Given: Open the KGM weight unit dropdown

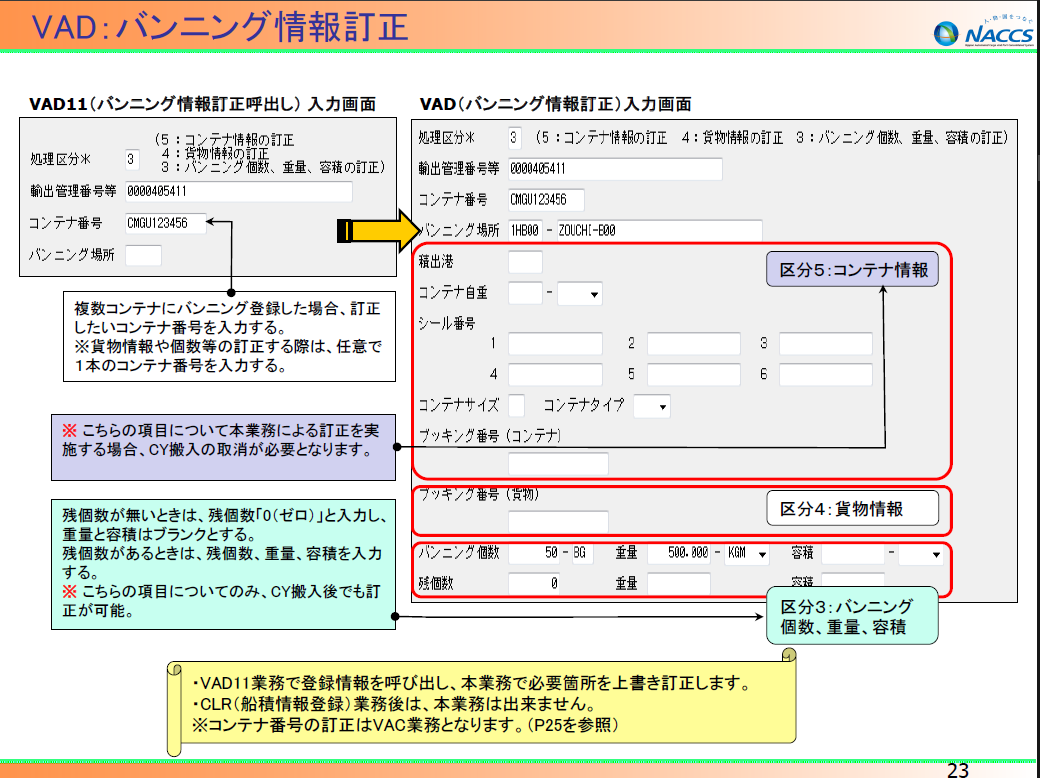Looking at the screenshot, I should point(748,554).
